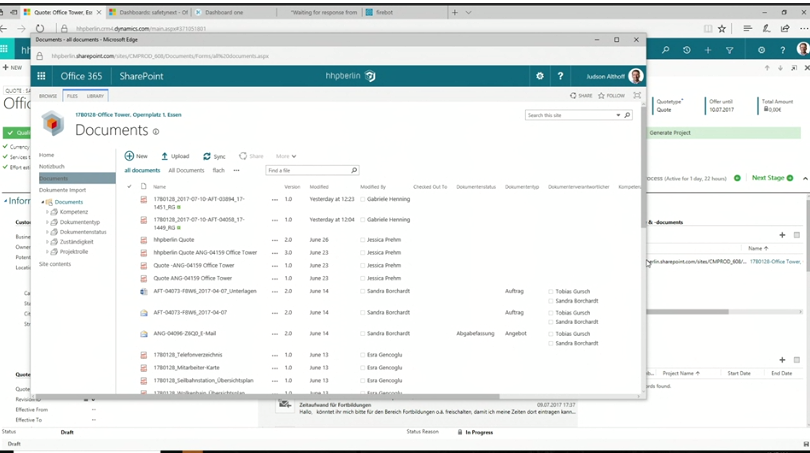Collapse the Documents tree root
This screenshot has height=453, width=810.
pos(42,202)
